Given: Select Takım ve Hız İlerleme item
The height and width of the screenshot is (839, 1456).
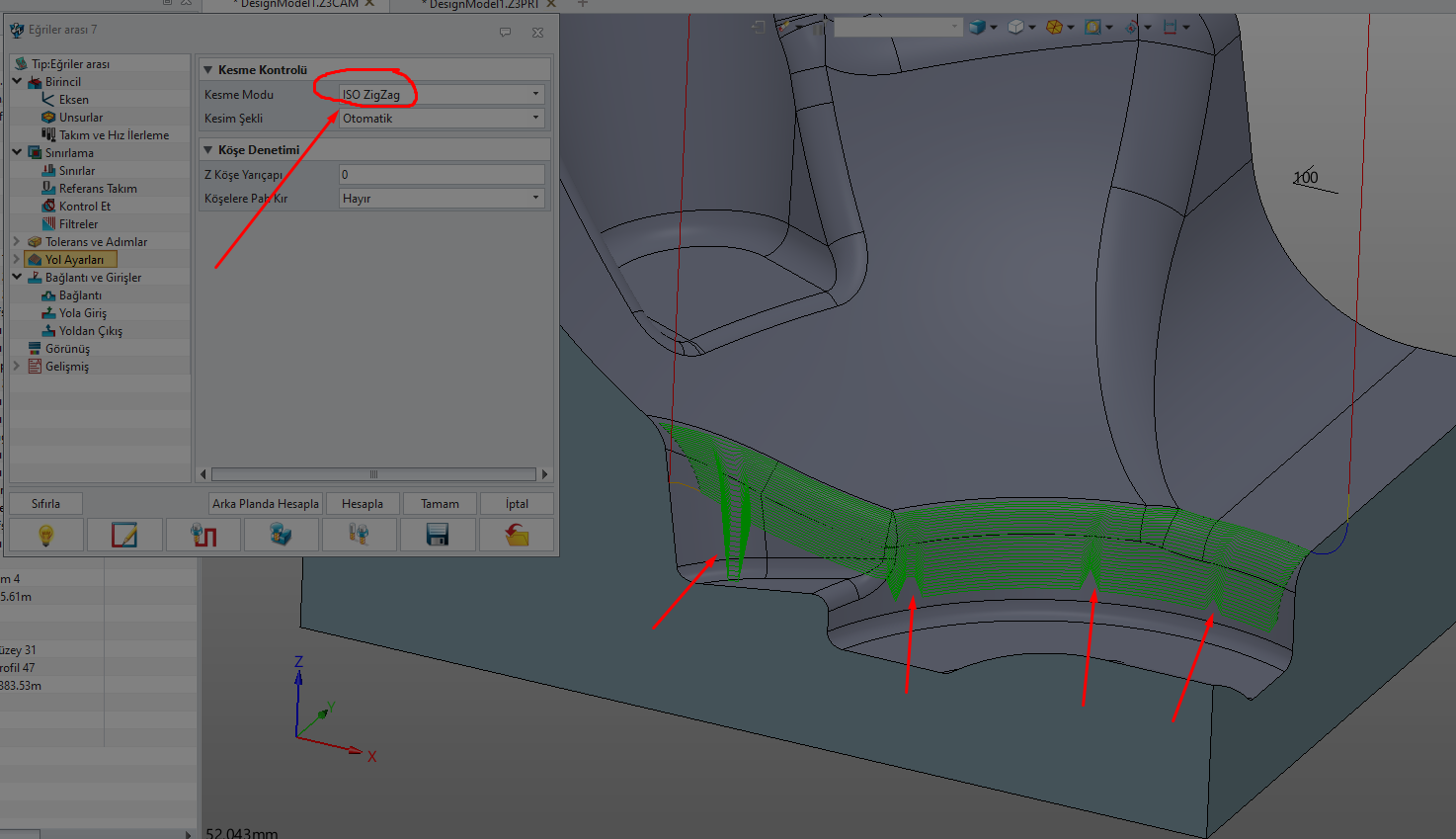Looking at the screenshot, I should click(x=114, y=135).
